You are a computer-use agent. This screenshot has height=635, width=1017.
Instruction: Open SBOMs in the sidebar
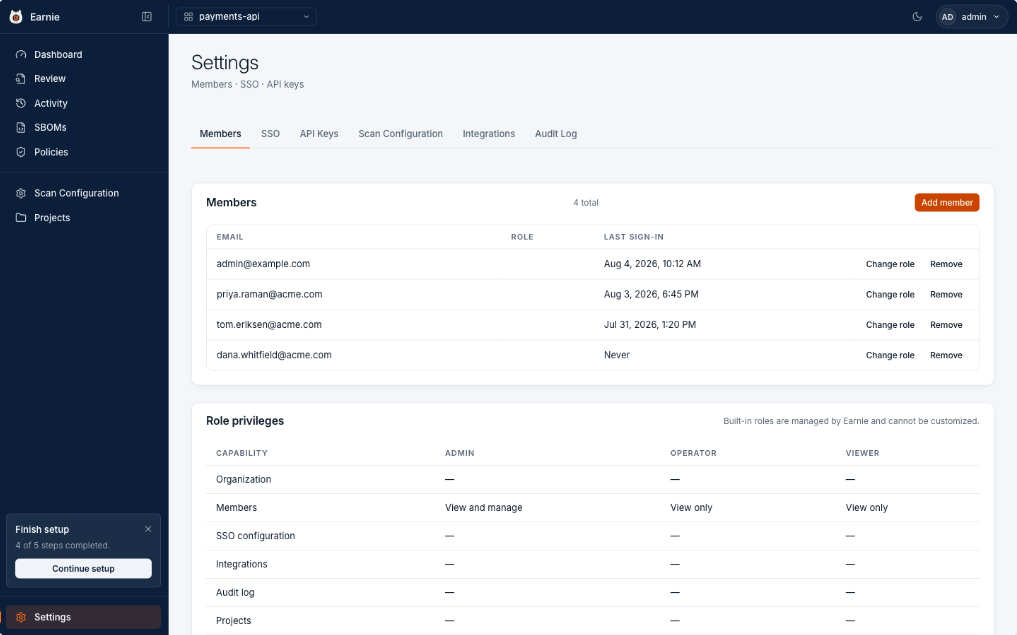click(x=84, y=127)
